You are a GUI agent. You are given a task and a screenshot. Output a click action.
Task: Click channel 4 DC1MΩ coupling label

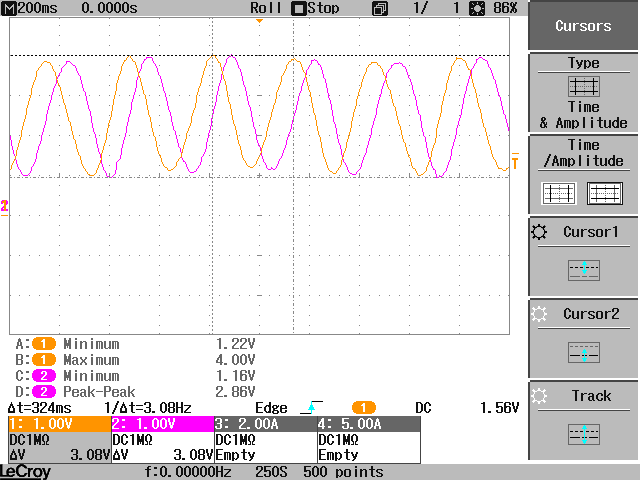pos(338,440)
